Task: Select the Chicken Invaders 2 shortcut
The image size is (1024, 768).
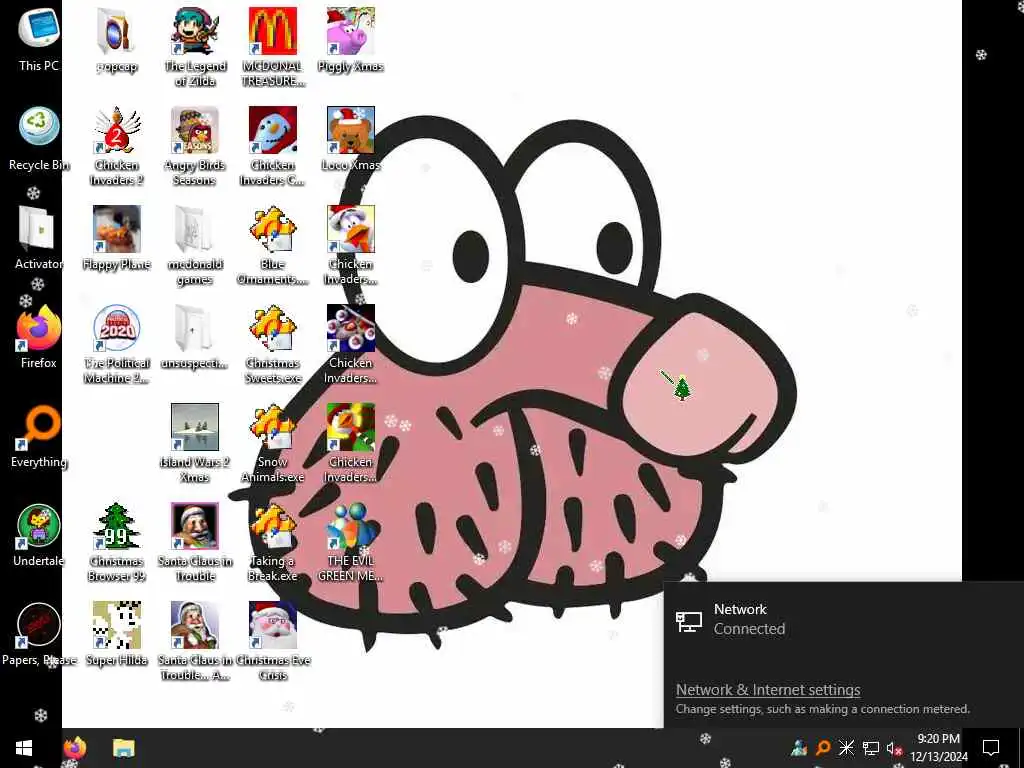Action: pyautogui.click(x=116, y=130)
